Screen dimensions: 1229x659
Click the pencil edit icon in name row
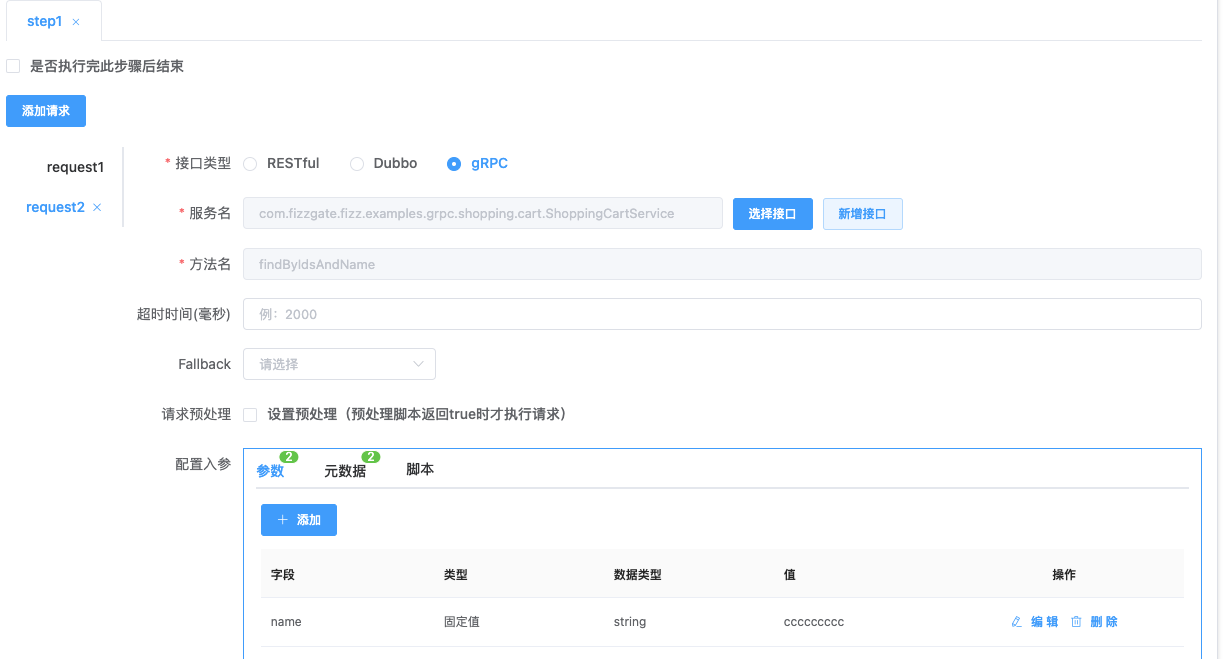[1017, 622]
